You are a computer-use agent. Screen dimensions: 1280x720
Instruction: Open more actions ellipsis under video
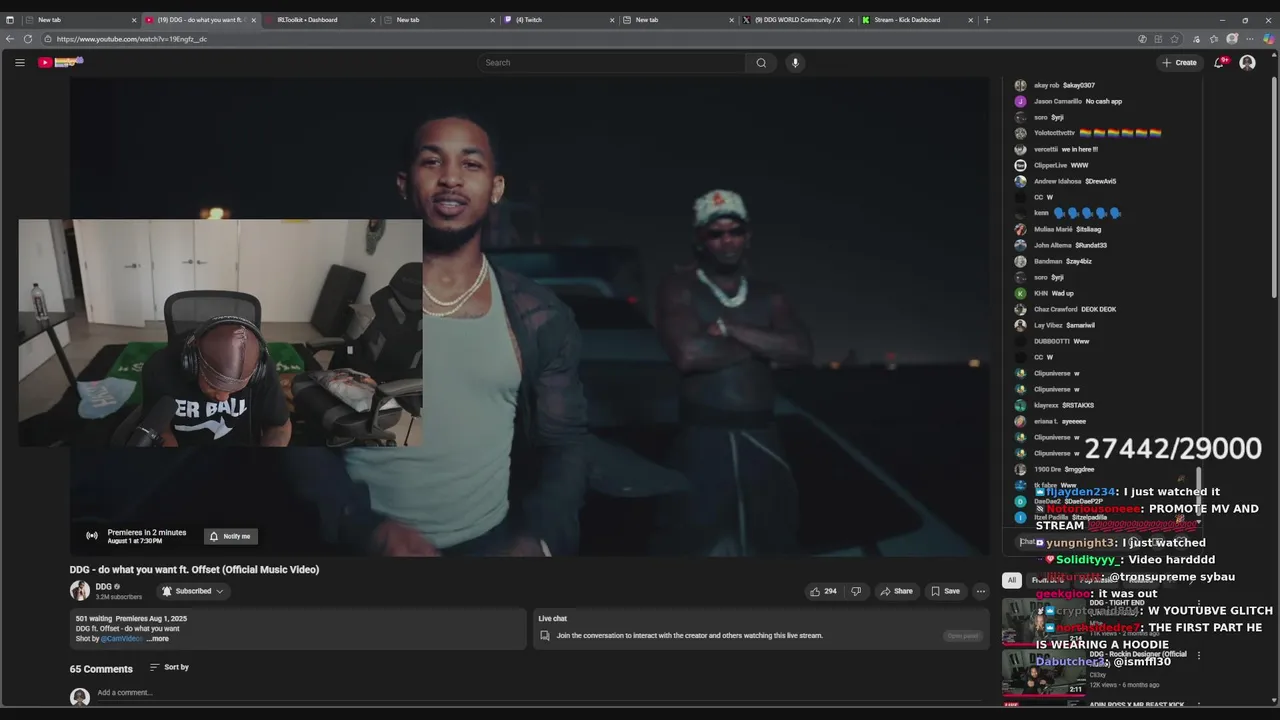(x=981, y=591)
